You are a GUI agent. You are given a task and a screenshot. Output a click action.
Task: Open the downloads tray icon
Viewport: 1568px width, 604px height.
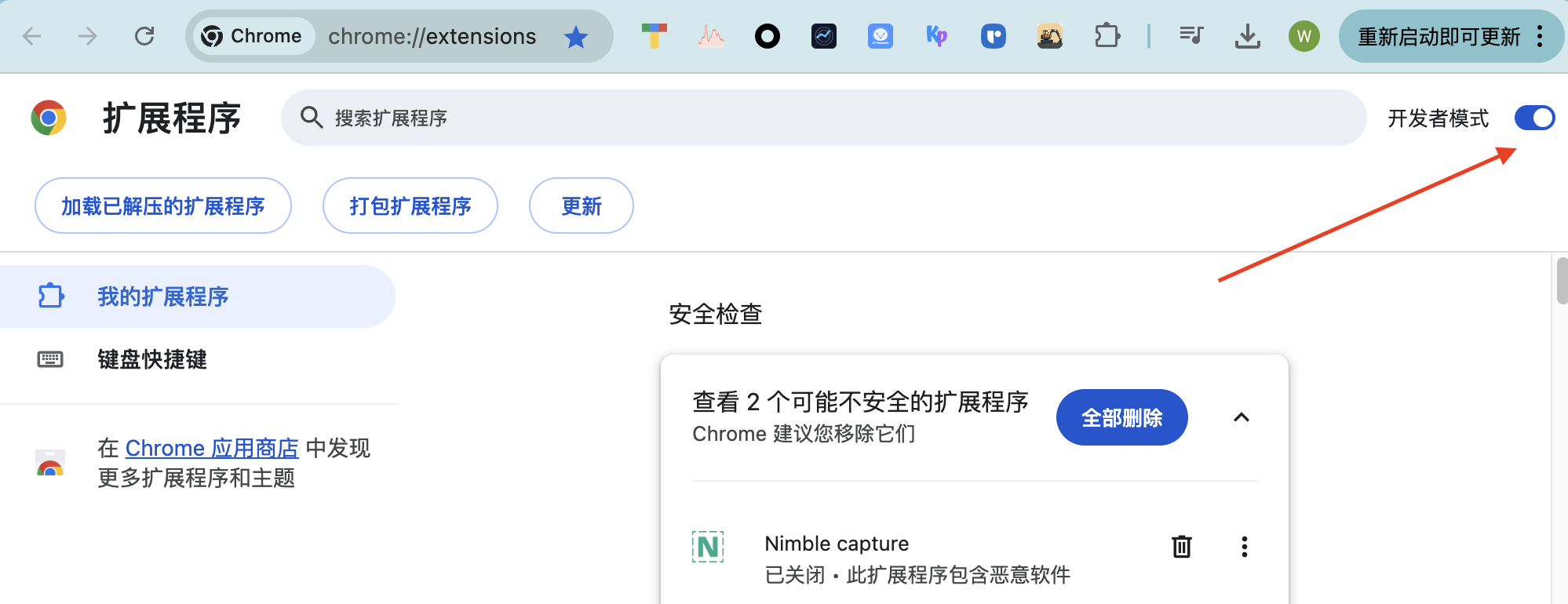click(x=1248, y=36)
